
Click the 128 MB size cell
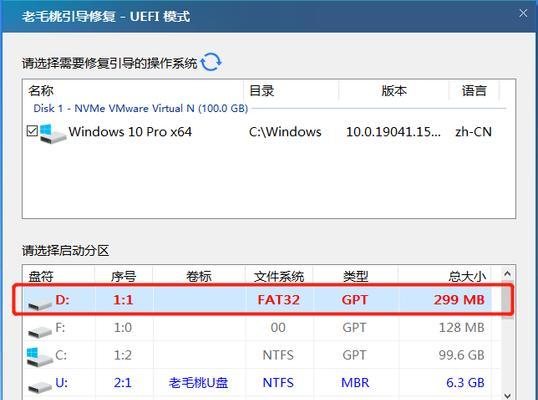[x=462, y=327]
